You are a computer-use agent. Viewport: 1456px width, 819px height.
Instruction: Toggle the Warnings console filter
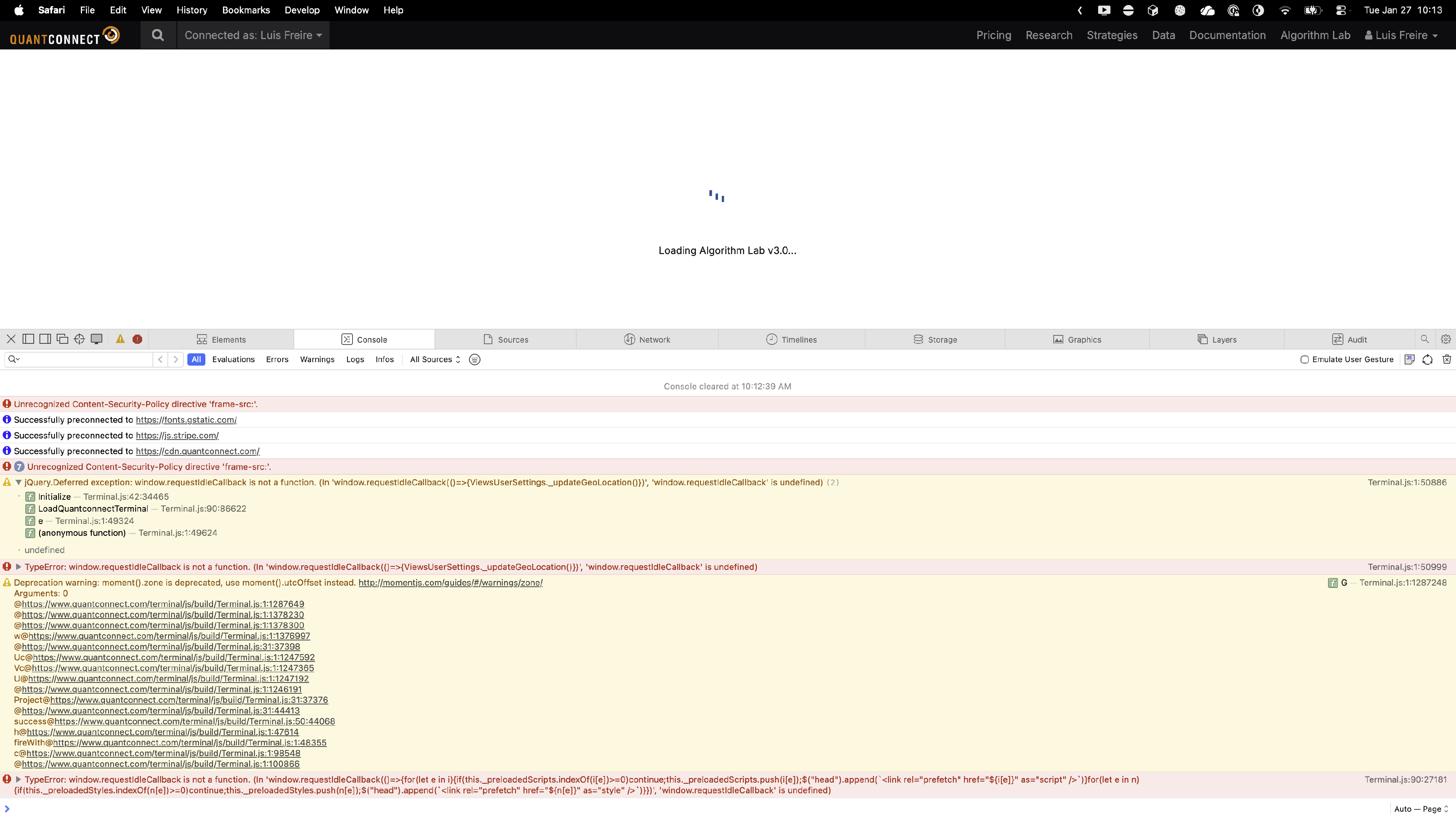(317, 359)
